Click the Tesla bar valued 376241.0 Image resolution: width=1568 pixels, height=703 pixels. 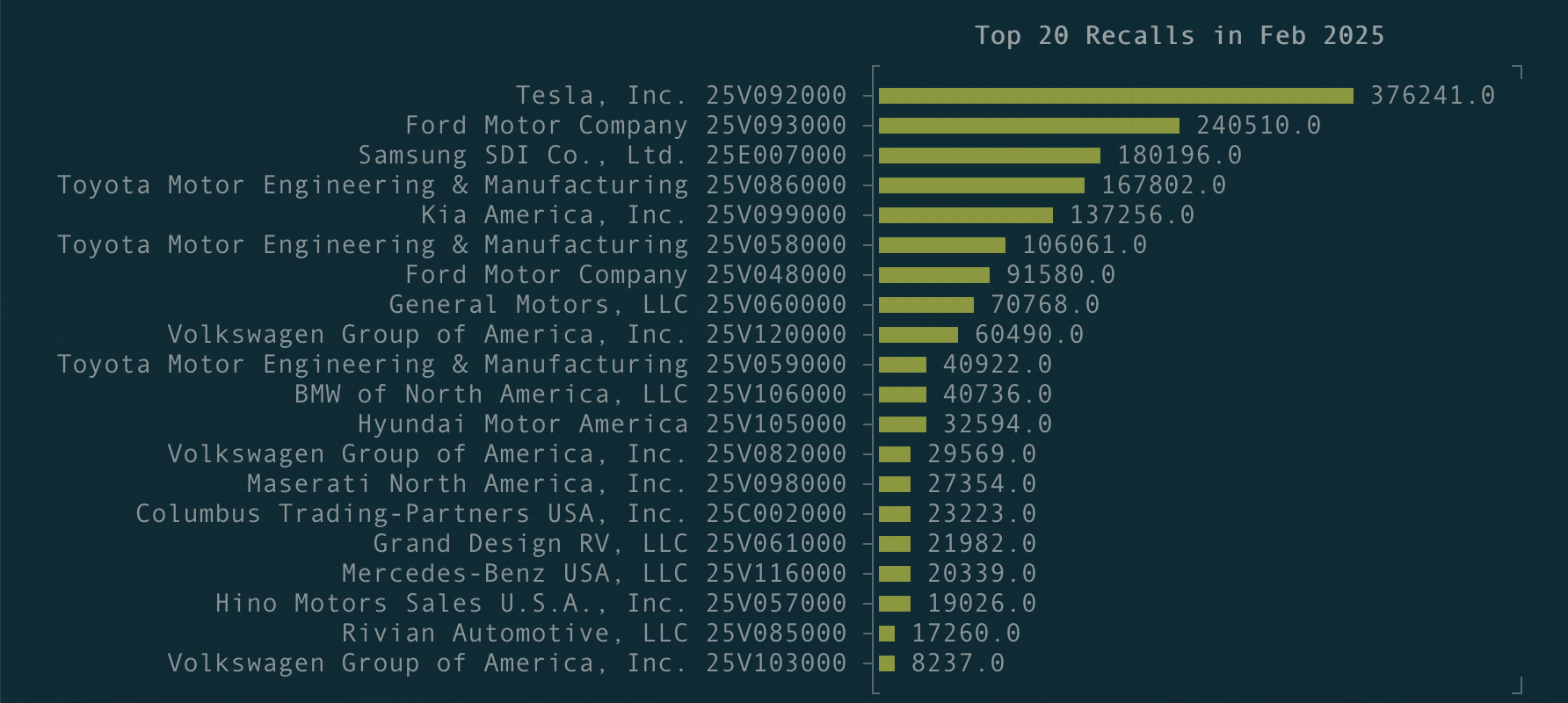click(1116, 96)
